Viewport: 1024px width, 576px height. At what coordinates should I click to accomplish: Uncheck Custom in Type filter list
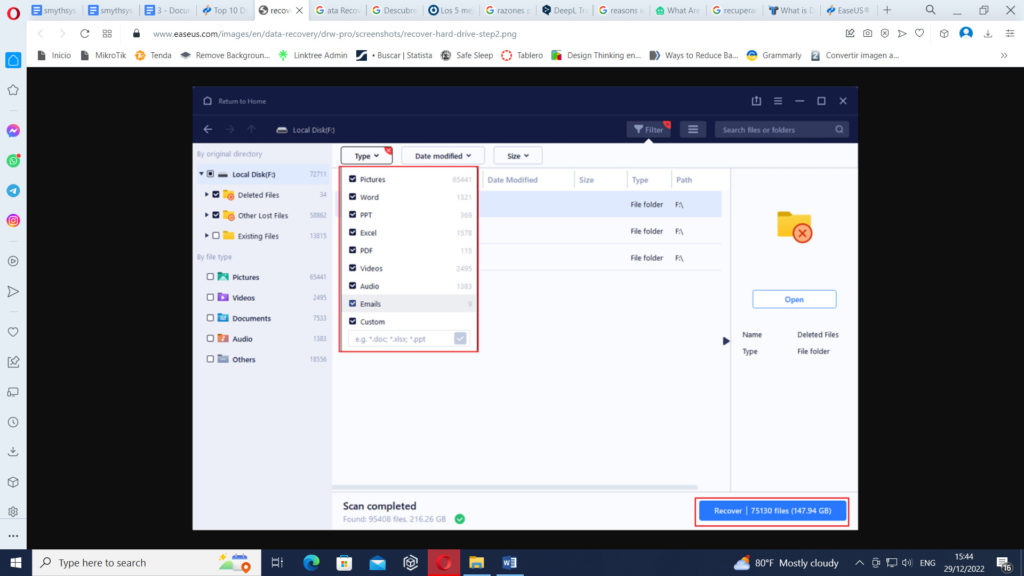click(353, 321)
